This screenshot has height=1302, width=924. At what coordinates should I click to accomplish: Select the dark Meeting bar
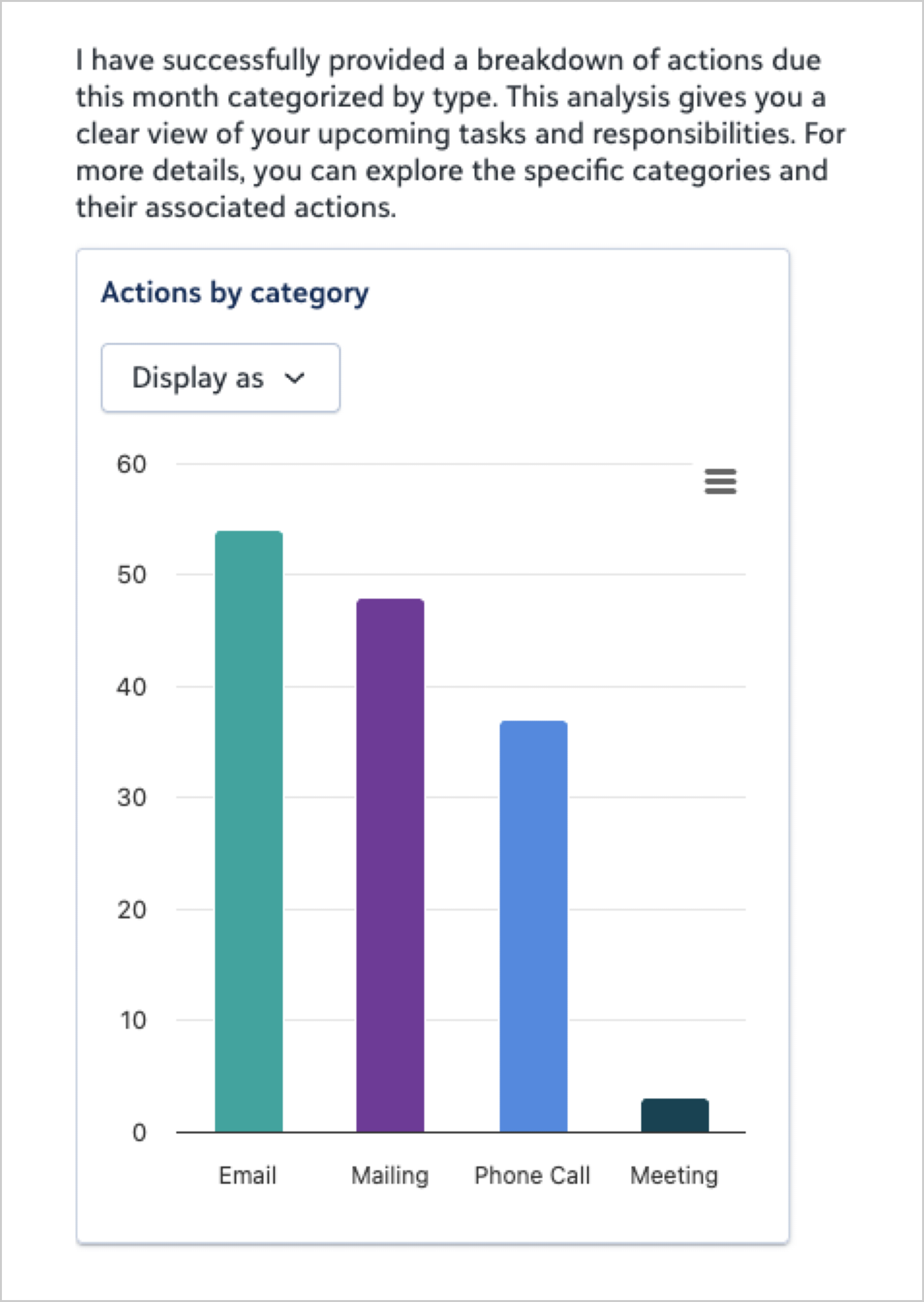tap(675, 1115)
